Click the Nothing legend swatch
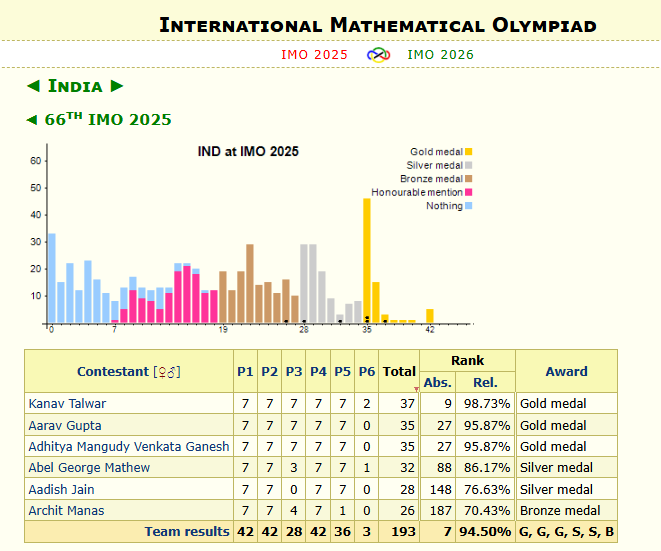Viewport: 661px width, 551px height. [x=468, y=206]
